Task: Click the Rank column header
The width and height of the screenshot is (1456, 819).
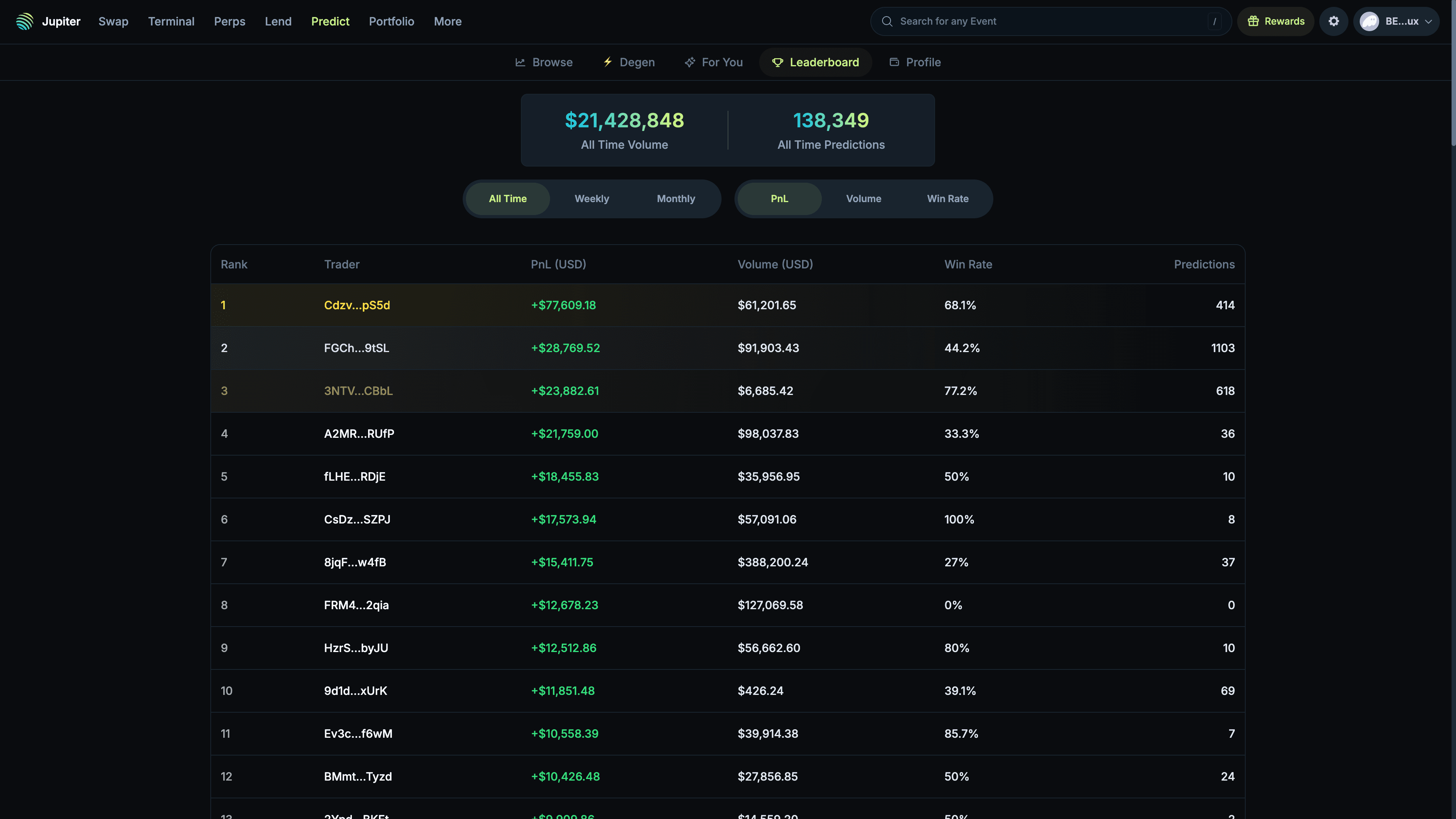Action: [234, 264]
